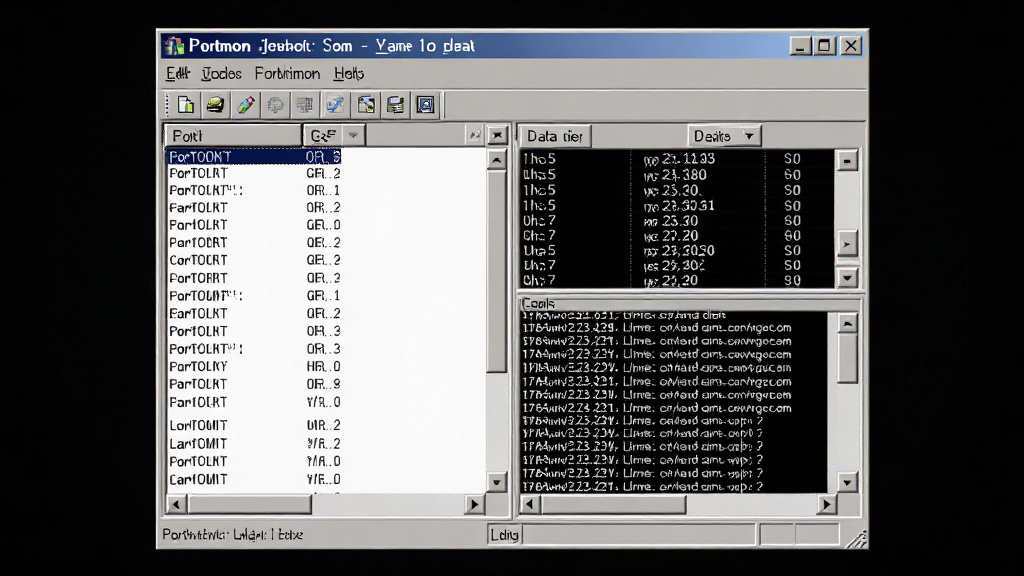Image resolution: width=1024 pixels, height=576 pixels.
Task: Click the floppy disk save toolbar icon
Action: coord(395,104)
